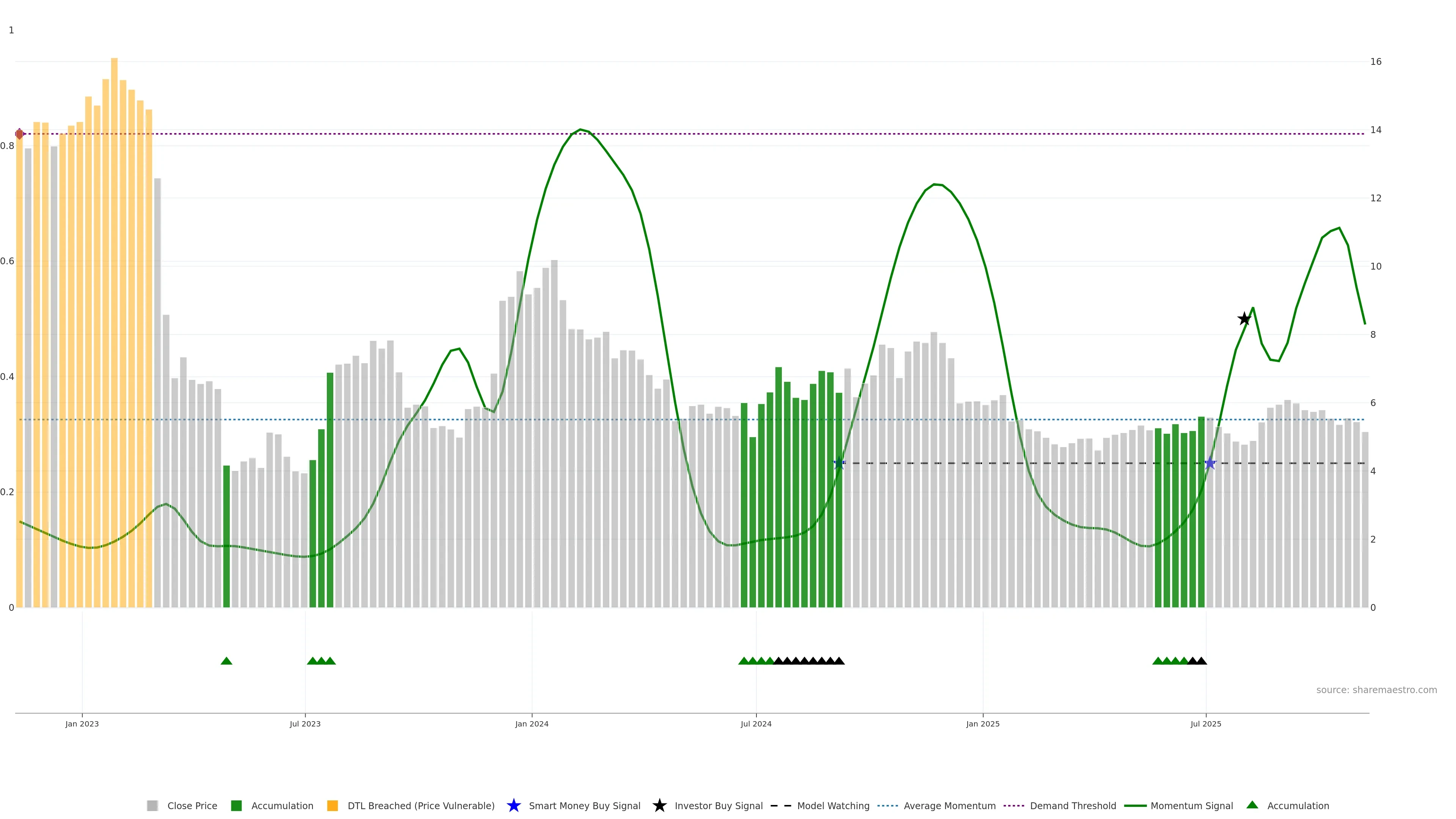Click the green triangle Accumulation legend icon
Viewport: 1456px width, 819px height.
(x=1252, y=805)
